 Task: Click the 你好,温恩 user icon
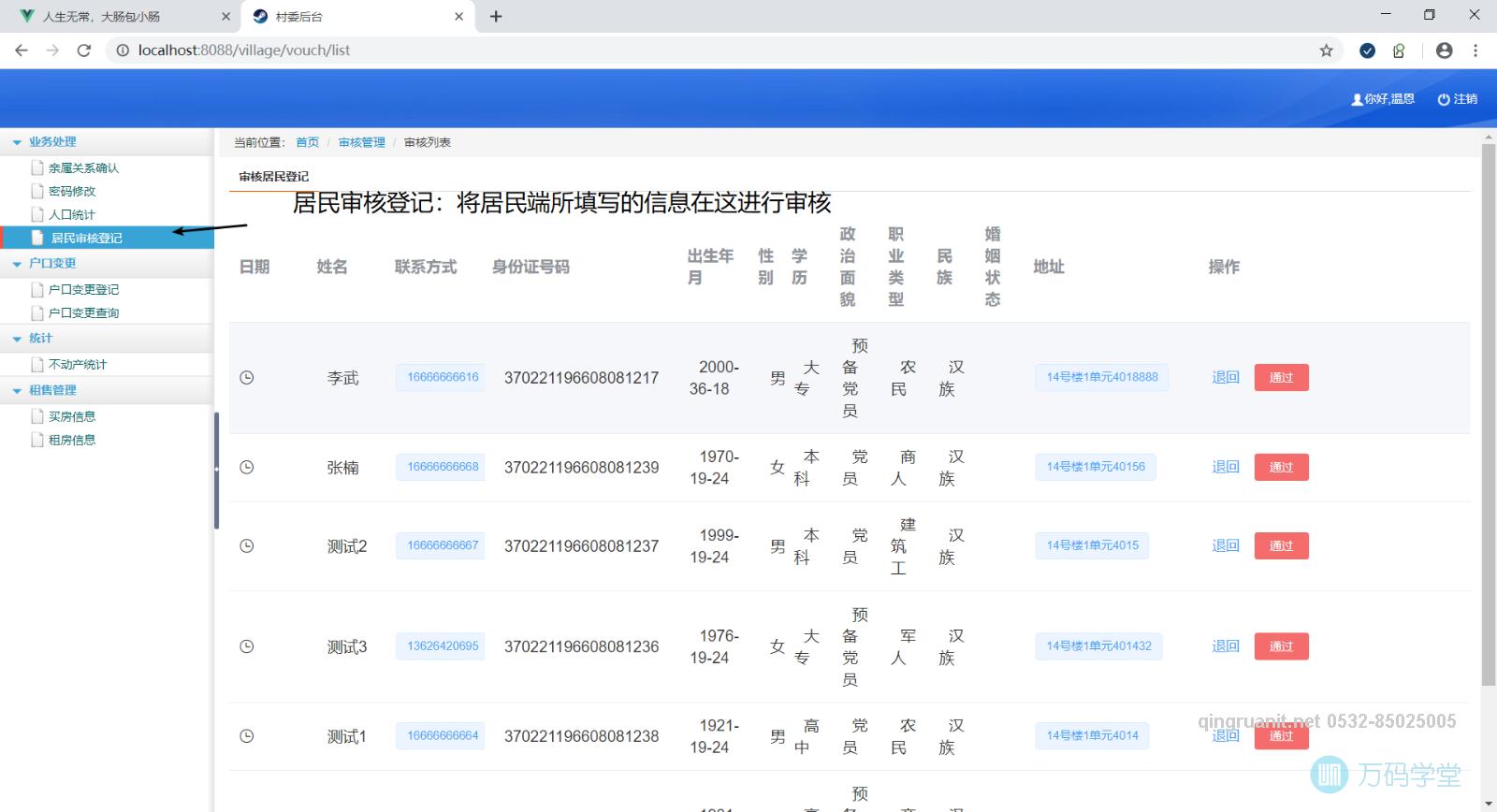tap(1357, 99)
